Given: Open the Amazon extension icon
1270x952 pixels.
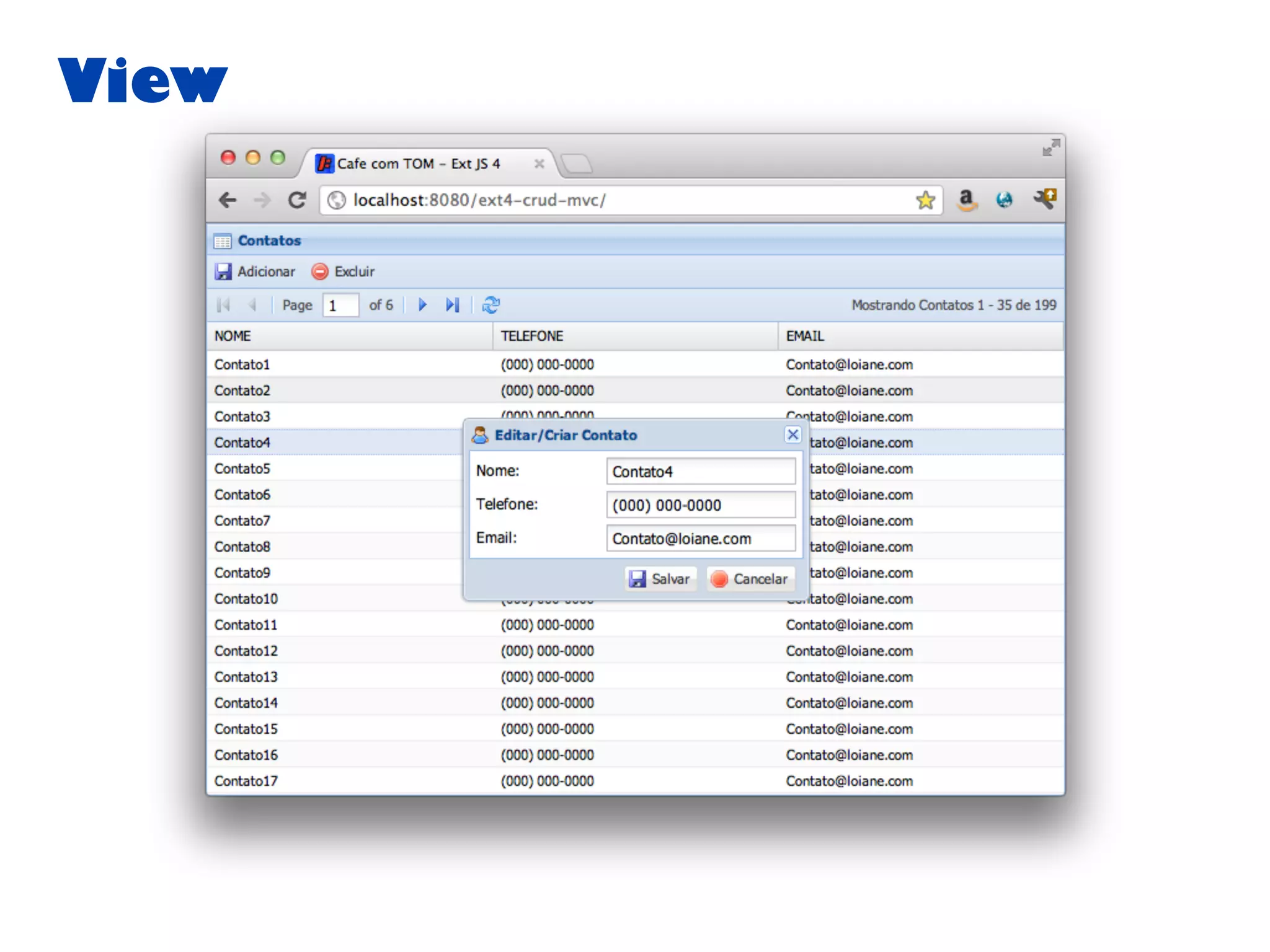Looking at the screenshot, I should (966, 200).
